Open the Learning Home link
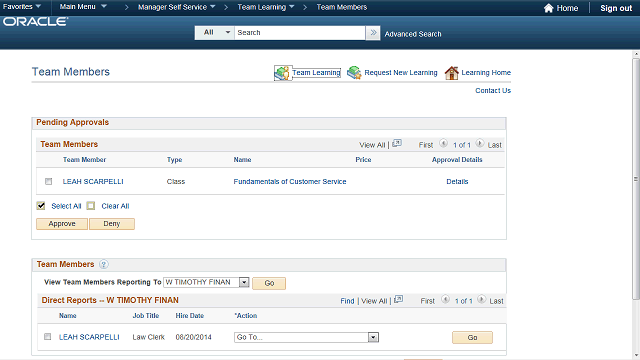The width and height of the screenshot is (640, 360). click(486, 73)
